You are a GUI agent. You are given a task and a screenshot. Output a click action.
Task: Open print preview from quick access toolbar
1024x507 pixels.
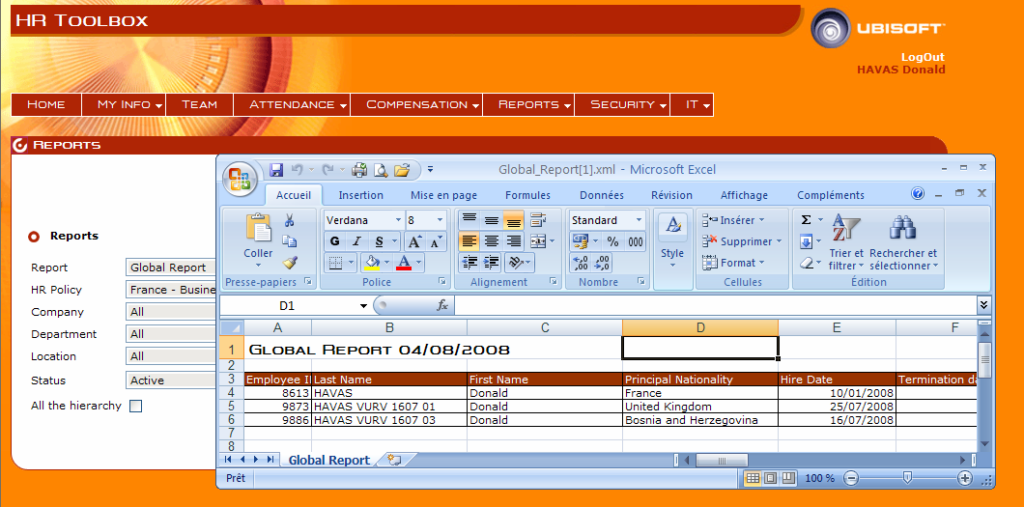[380, 170]
